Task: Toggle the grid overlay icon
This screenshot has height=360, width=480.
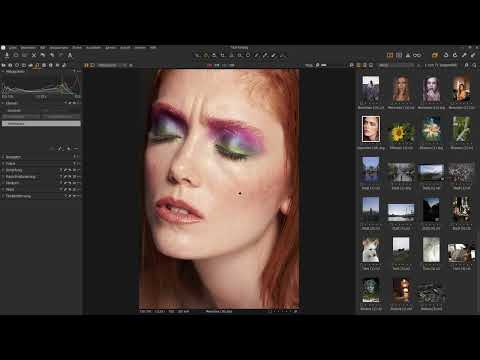Action: click(x=399, y=55)
